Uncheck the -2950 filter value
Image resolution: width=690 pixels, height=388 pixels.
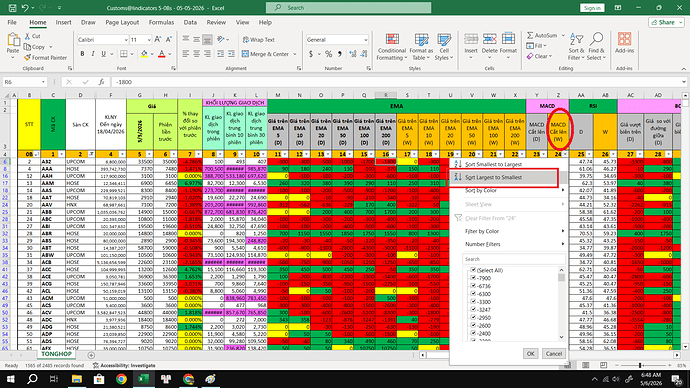click(x=473, y=318)
